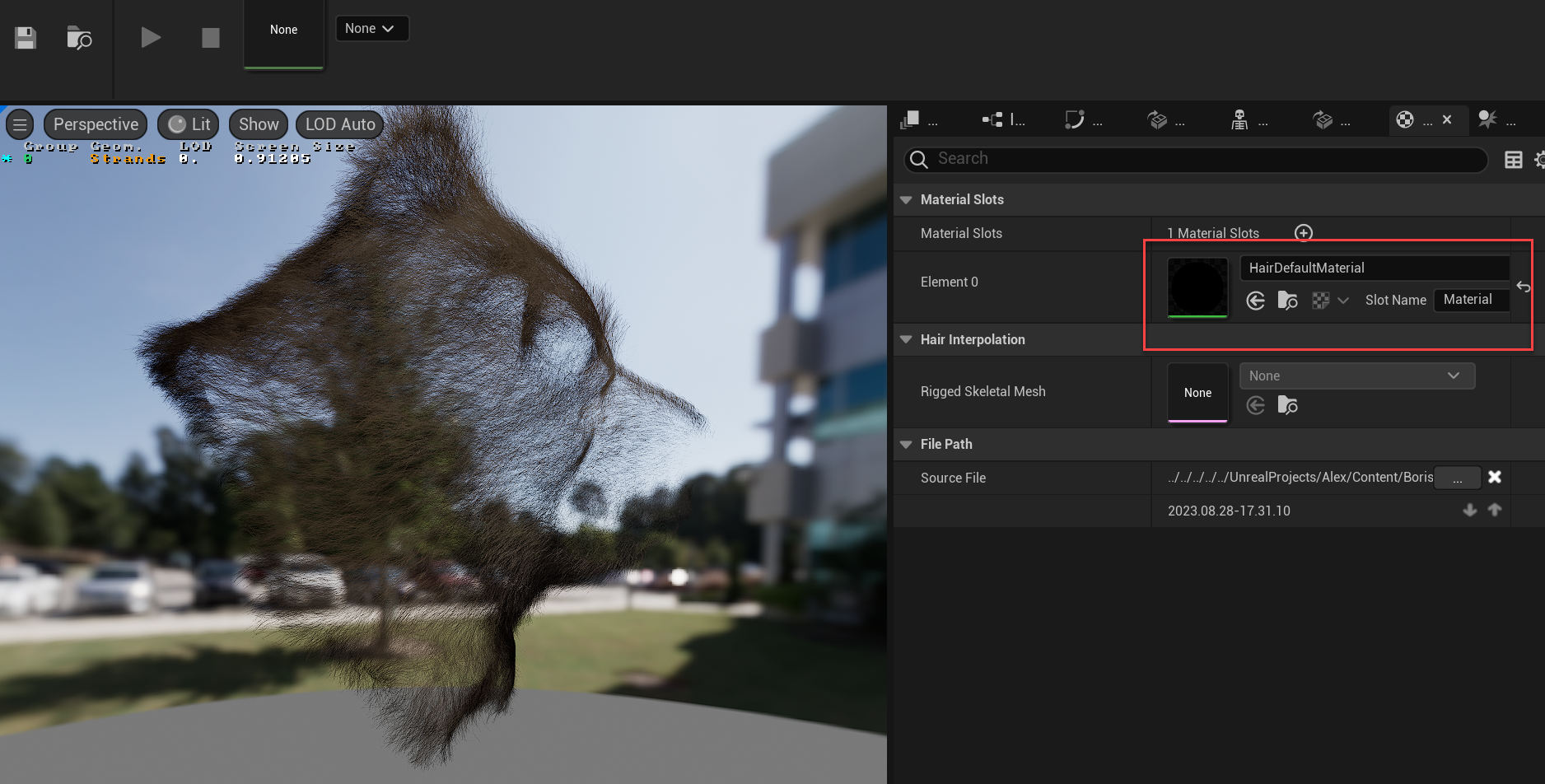Collapse the Material Slots section
This screenshot has width=1545, height=784.
pos(906,199)
